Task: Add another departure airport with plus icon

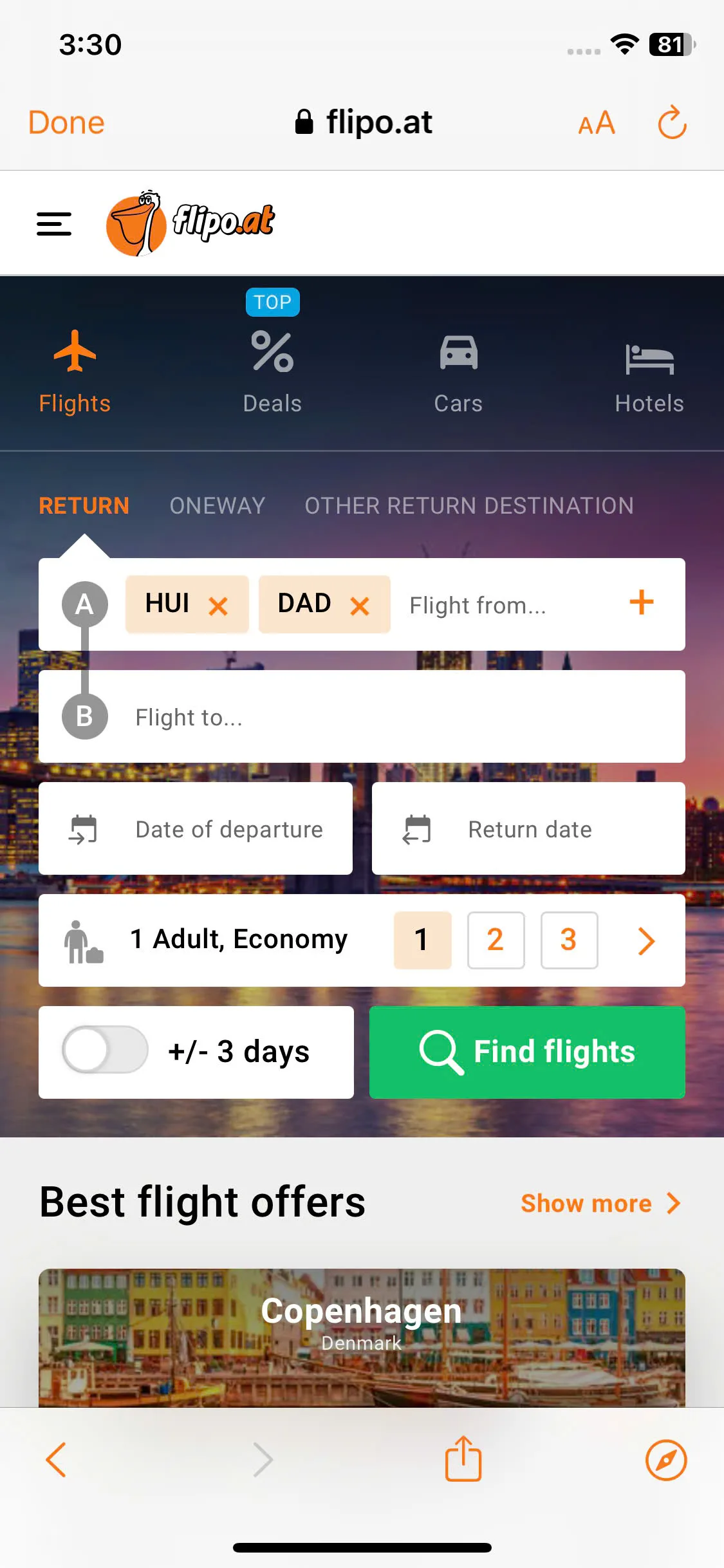Action: (x=642, y=602)
